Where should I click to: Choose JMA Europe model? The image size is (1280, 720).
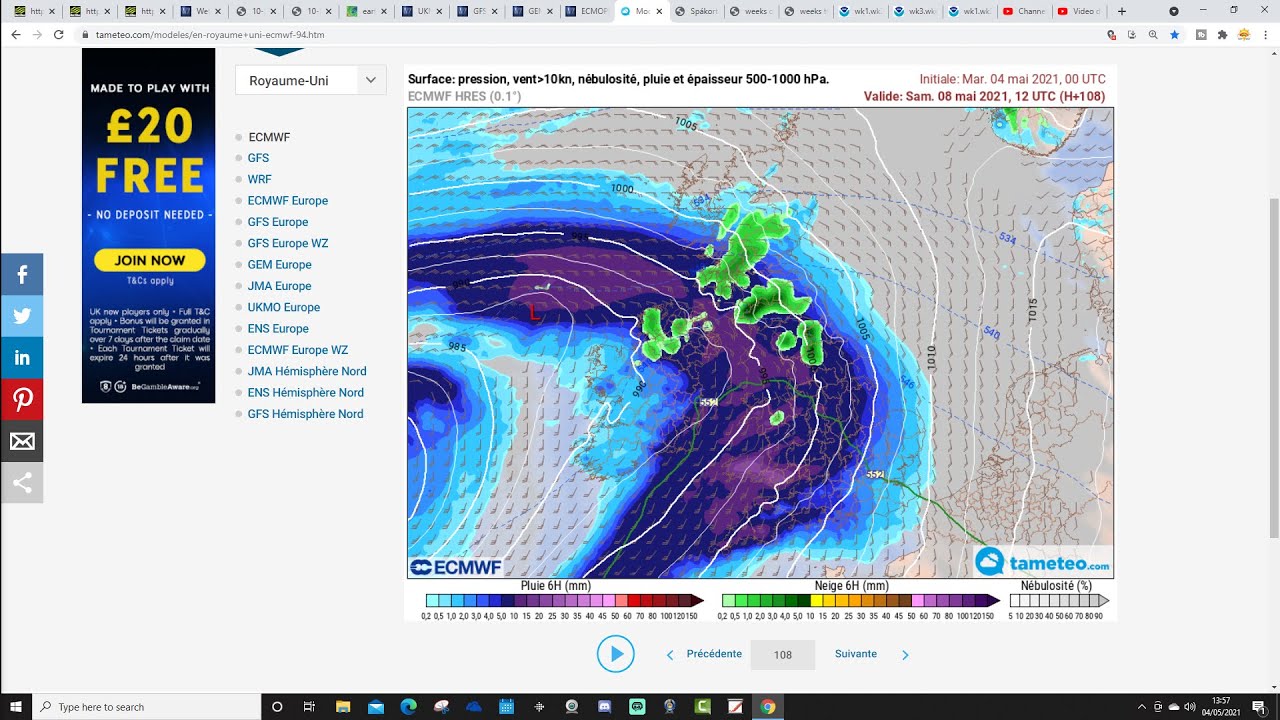(280, 286)
